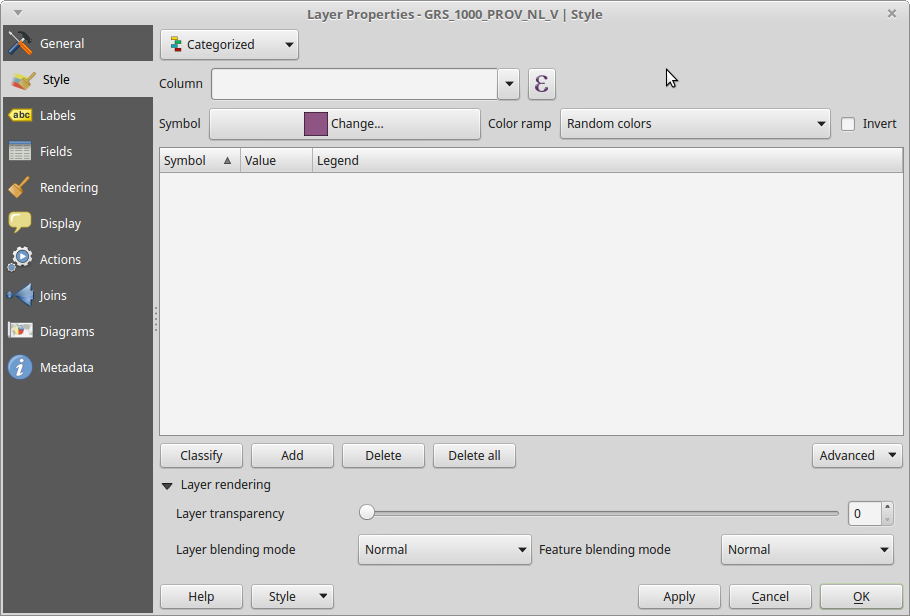Go to the Rendering brush icon
Viewport: 910px width, 616px height.
pyautogui.click(x=20, y=188)
